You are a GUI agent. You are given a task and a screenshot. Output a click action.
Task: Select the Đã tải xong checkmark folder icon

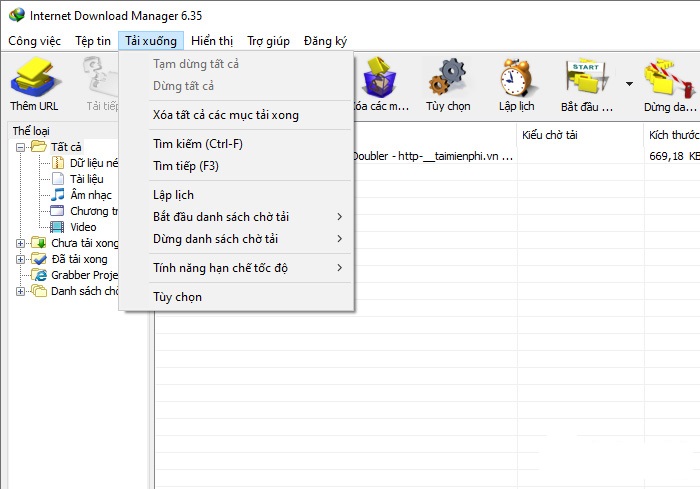point(39,259)
